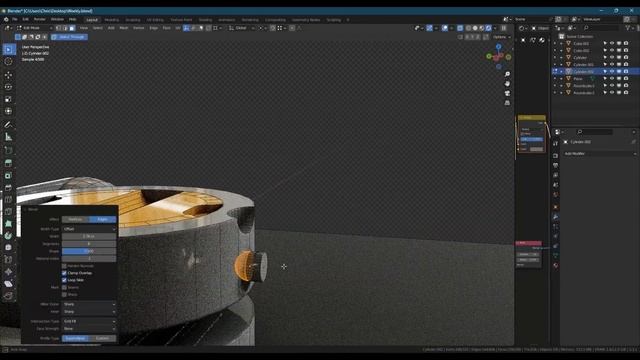Switch to vertex select mode

58,28
